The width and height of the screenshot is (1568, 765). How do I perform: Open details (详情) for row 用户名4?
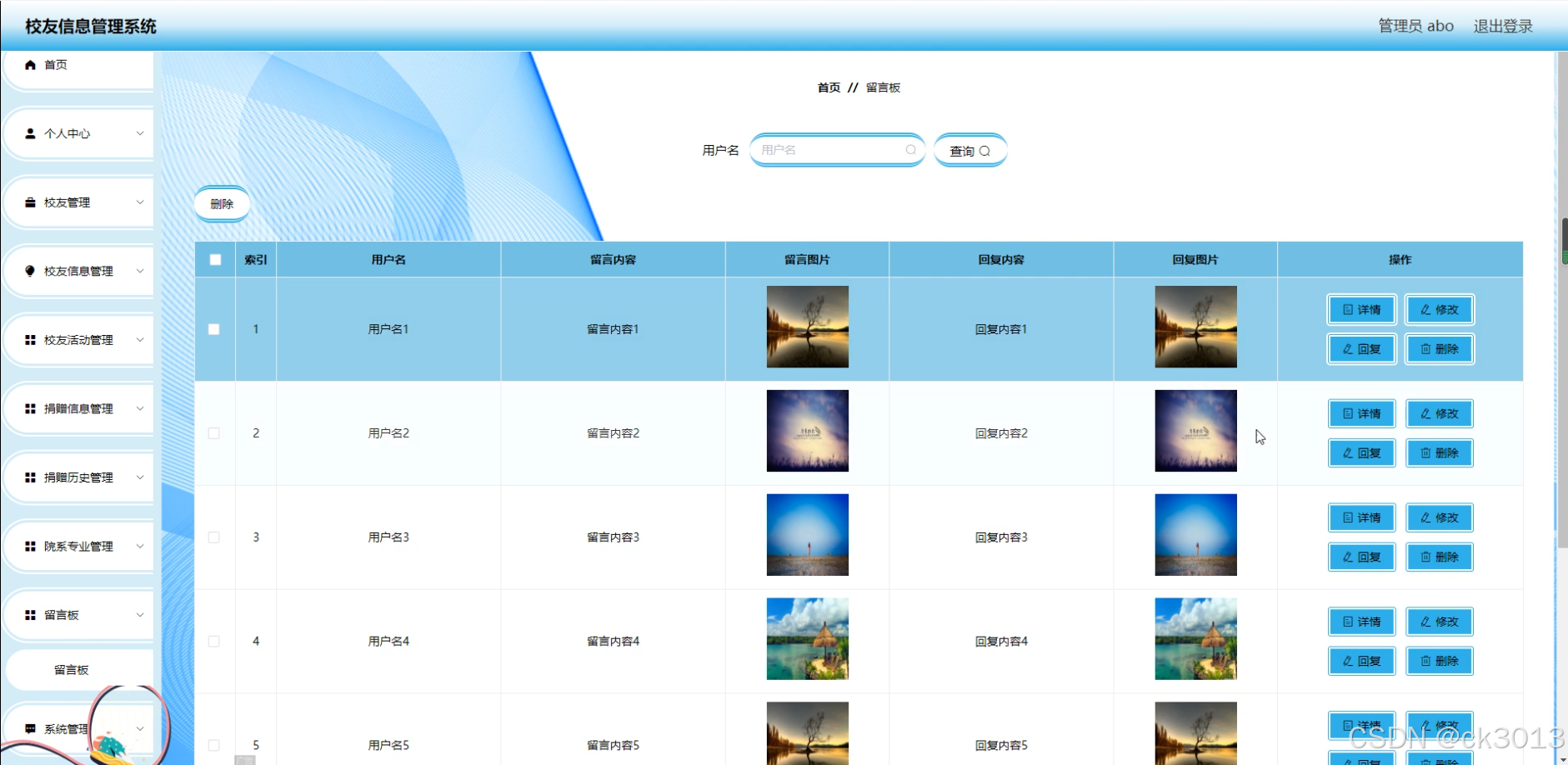1361,622
